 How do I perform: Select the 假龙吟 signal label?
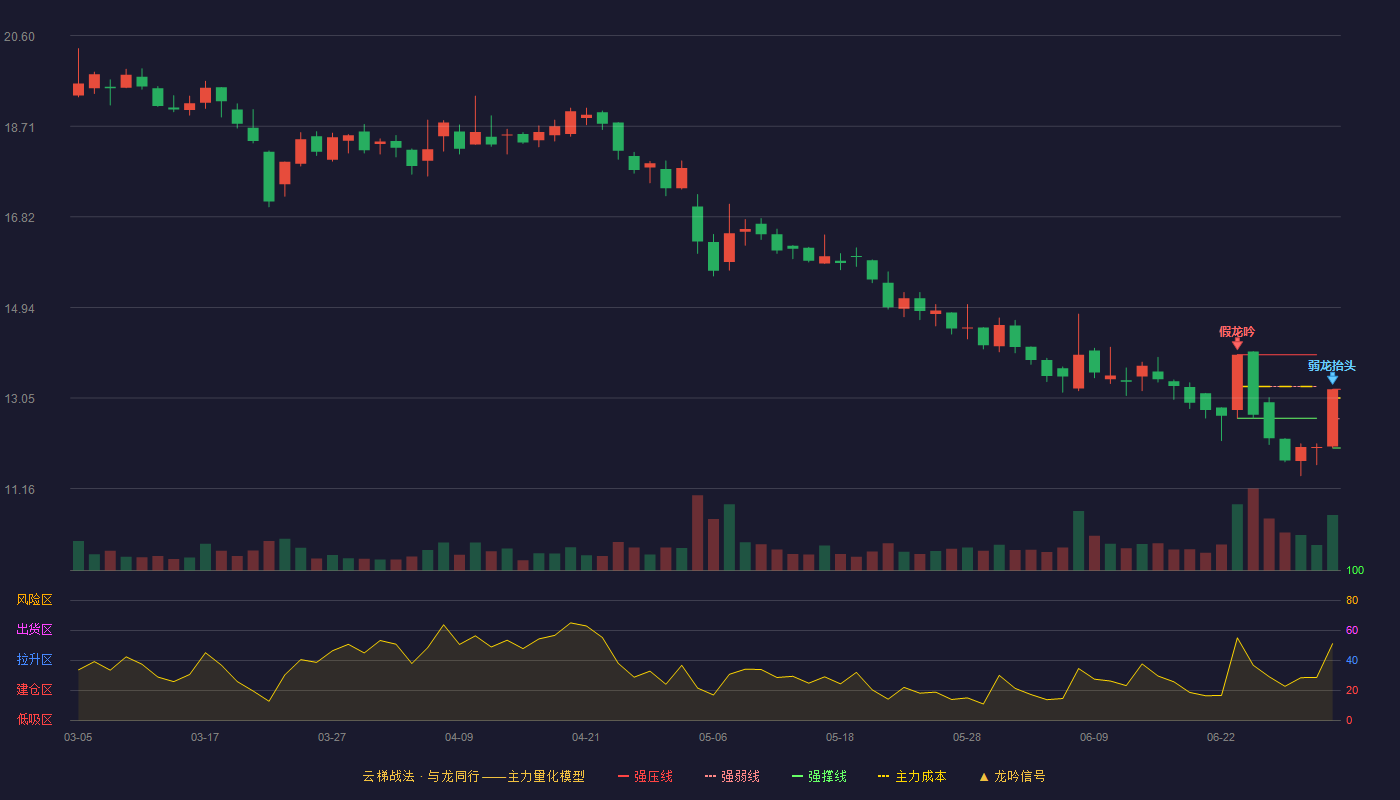[1237, 331]
